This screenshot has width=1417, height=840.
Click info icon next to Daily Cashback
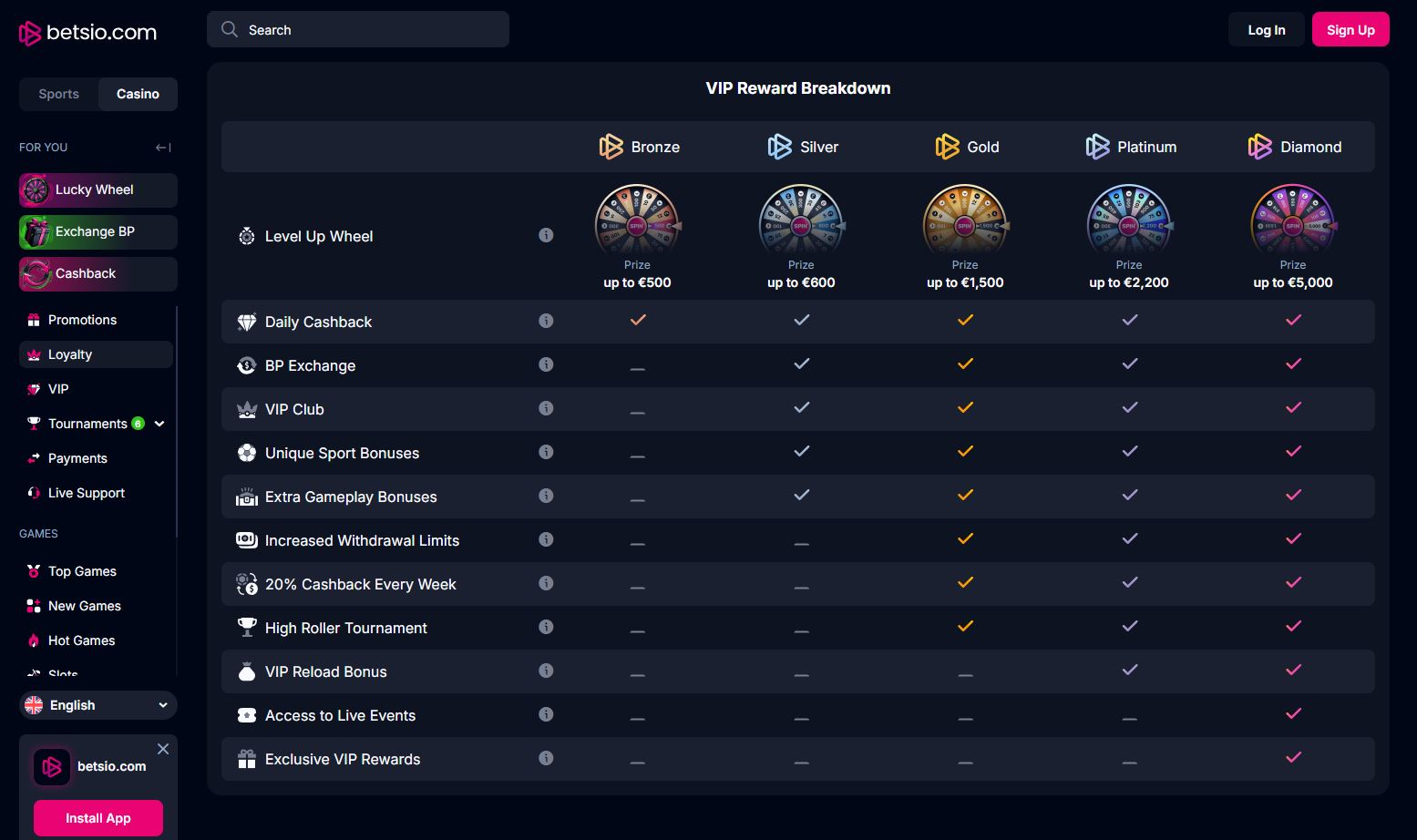pyautogui.click(x=546, y=321)
